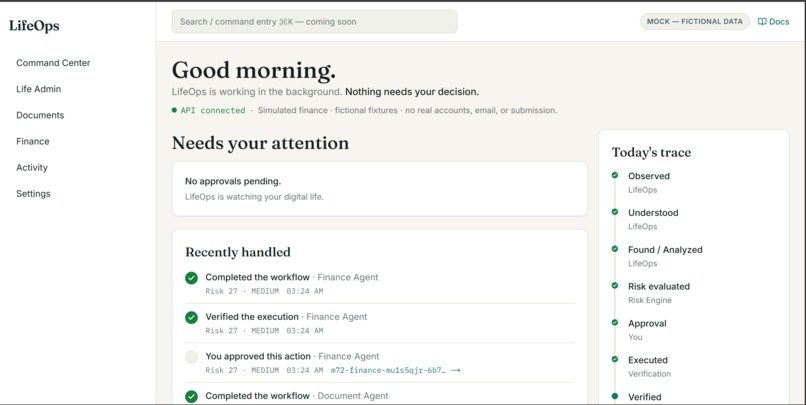Click the Verified step dot marker

(x=615, y=396)
